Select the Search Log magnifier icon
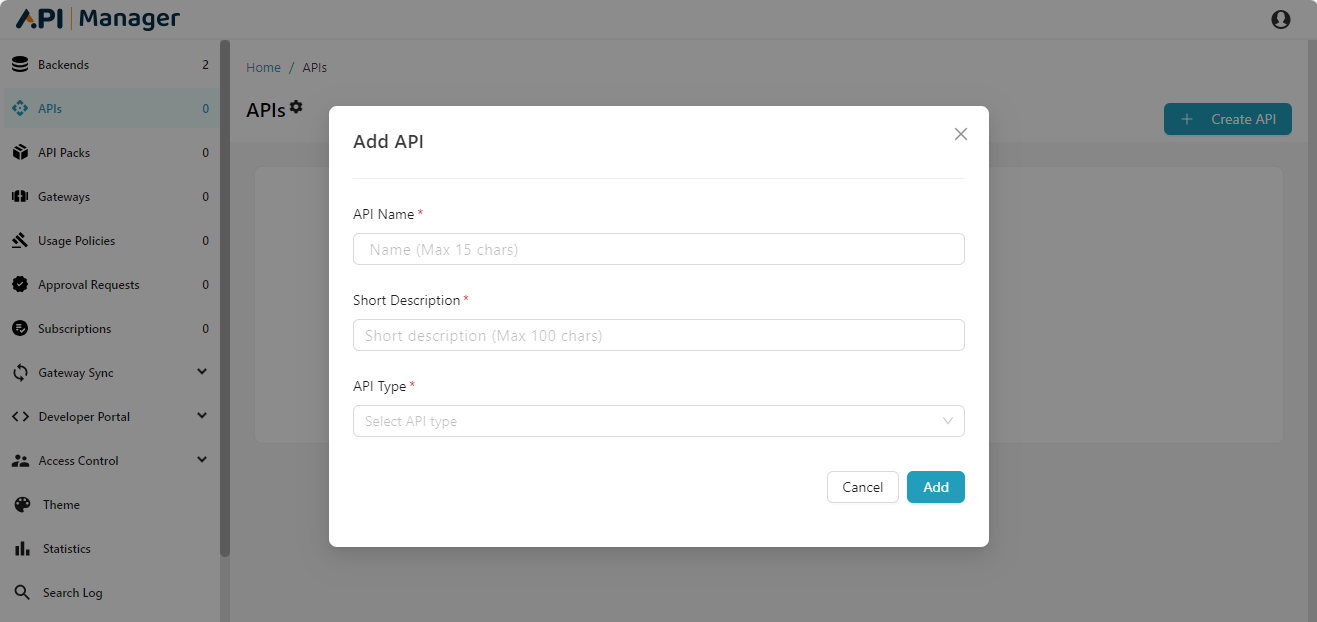Screen dimensions: 1317x622 [x=20, y=592]
